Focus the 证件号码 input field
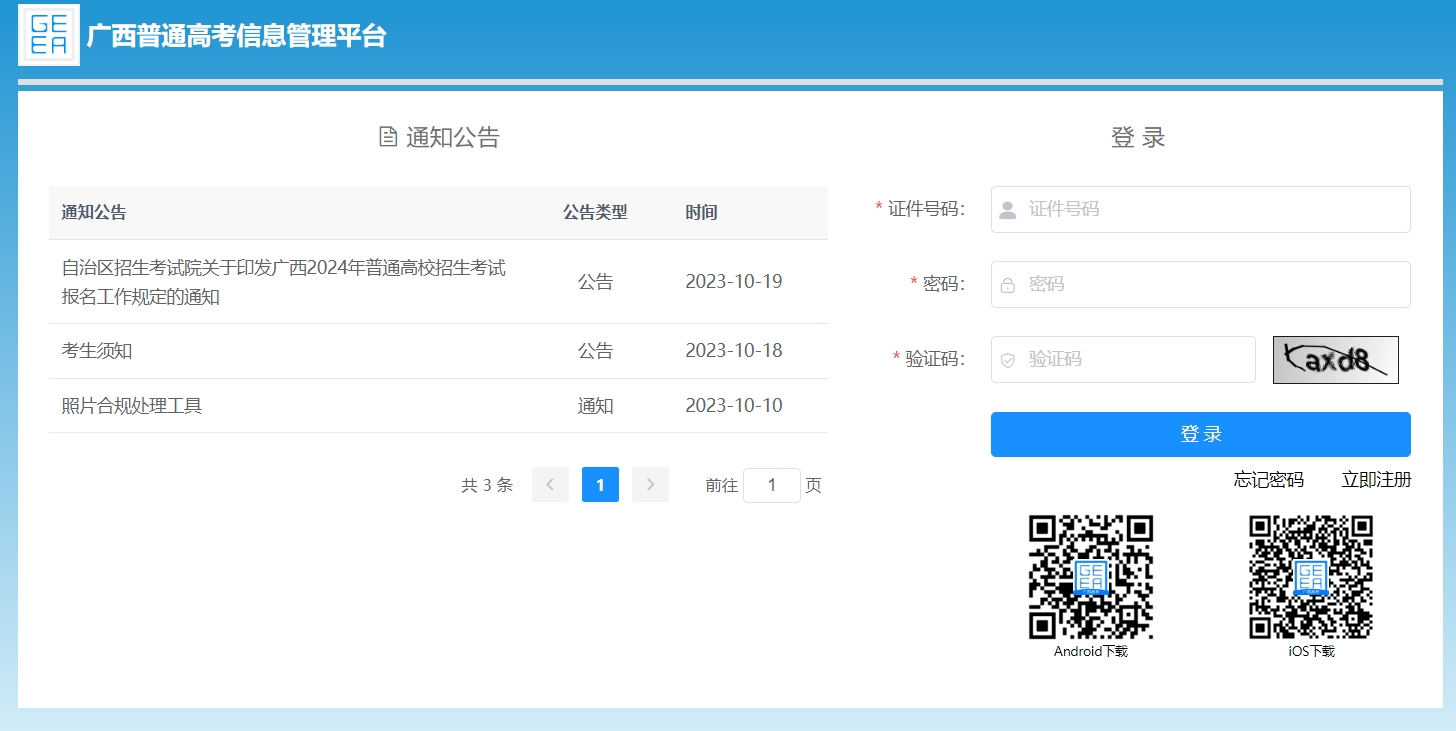 [1200, 209]
